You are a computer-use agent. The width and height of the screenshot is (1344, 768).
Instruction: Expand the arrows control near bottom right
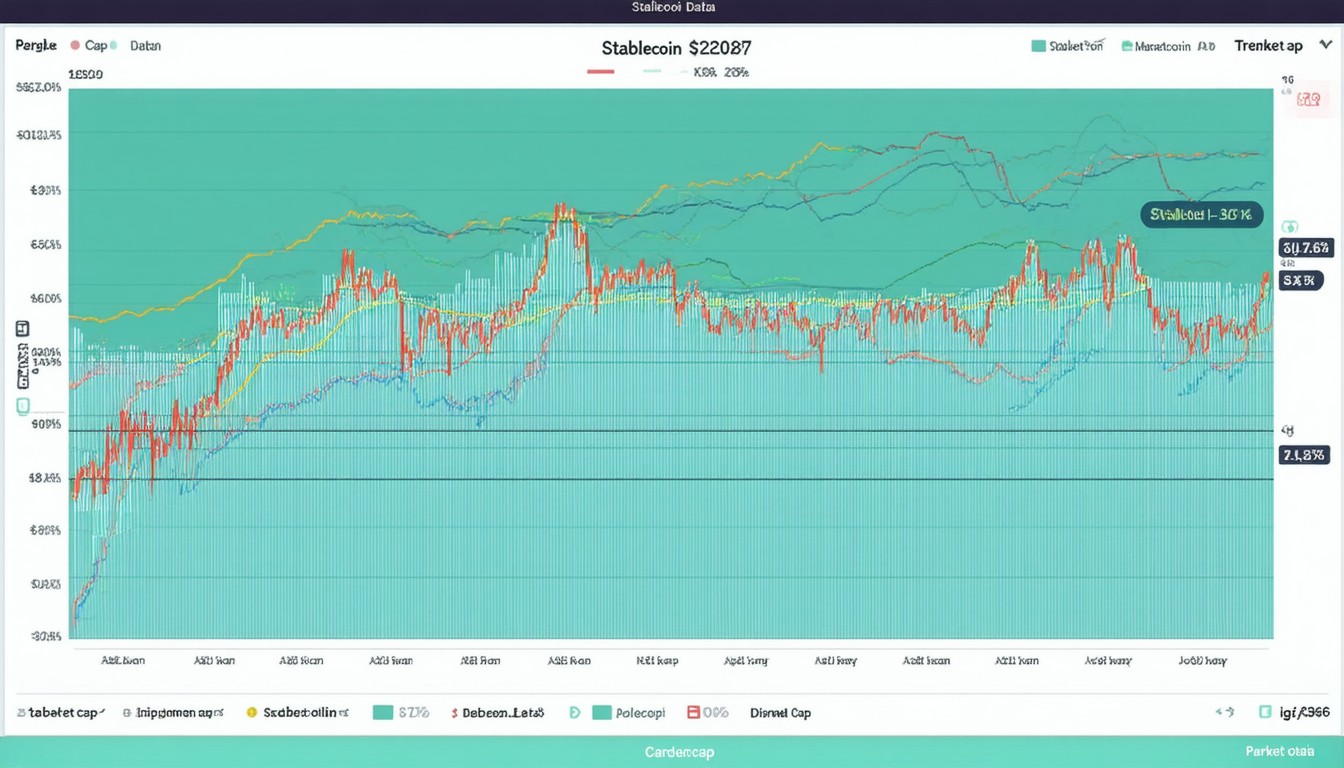click(1224, 713)
